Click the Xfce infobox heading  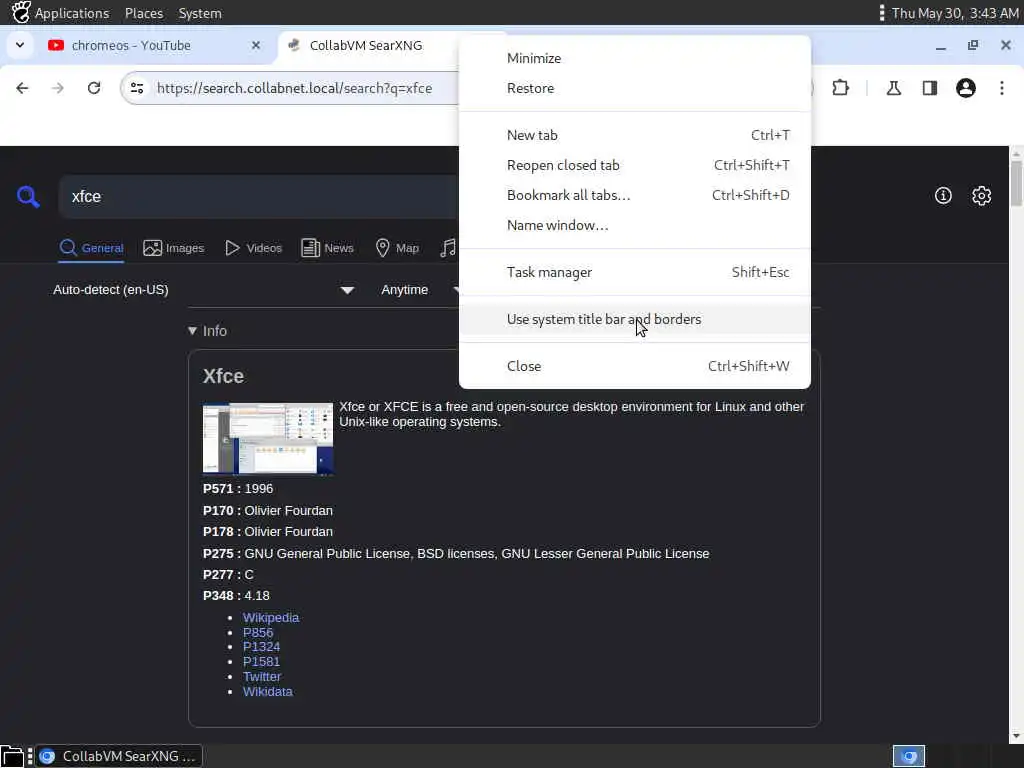coord(223,376)
